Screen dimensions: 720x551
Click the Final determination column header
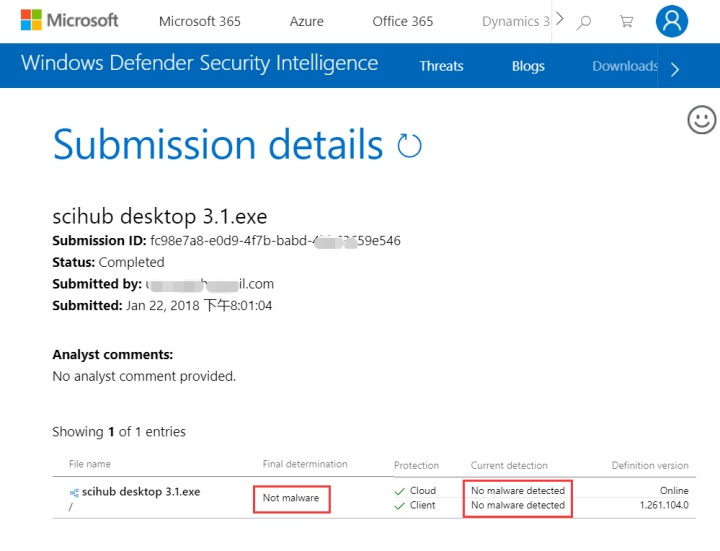coord(305,464)
